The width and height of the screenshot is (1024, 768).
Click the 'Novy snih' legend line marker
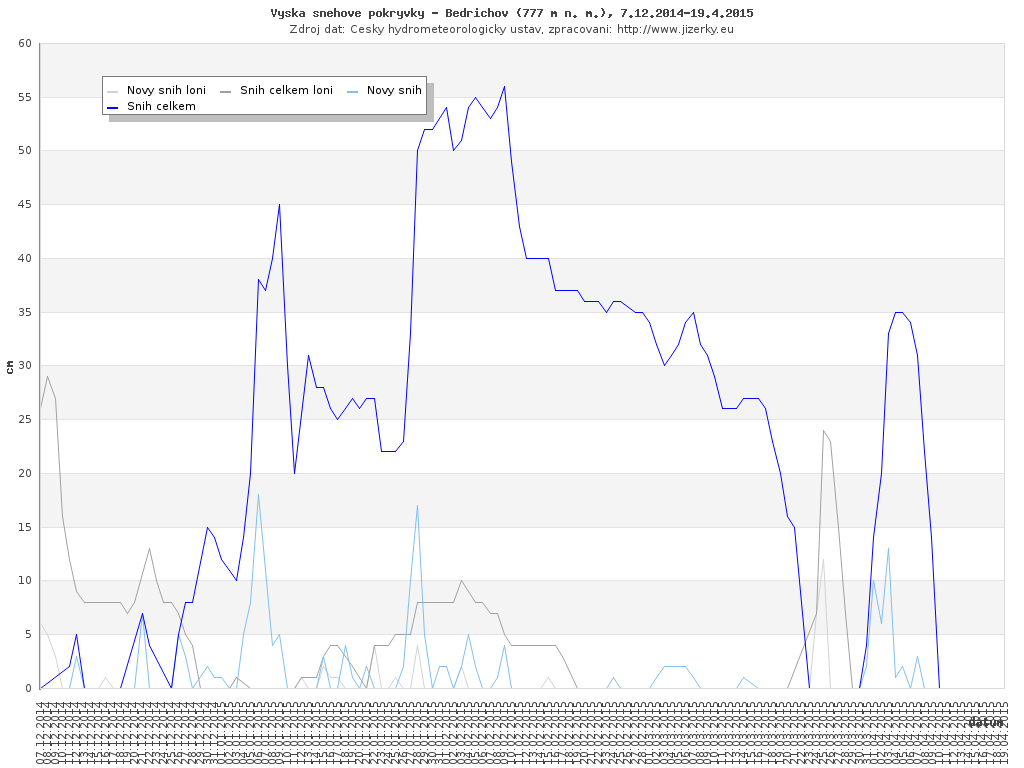tap(353, 91)
